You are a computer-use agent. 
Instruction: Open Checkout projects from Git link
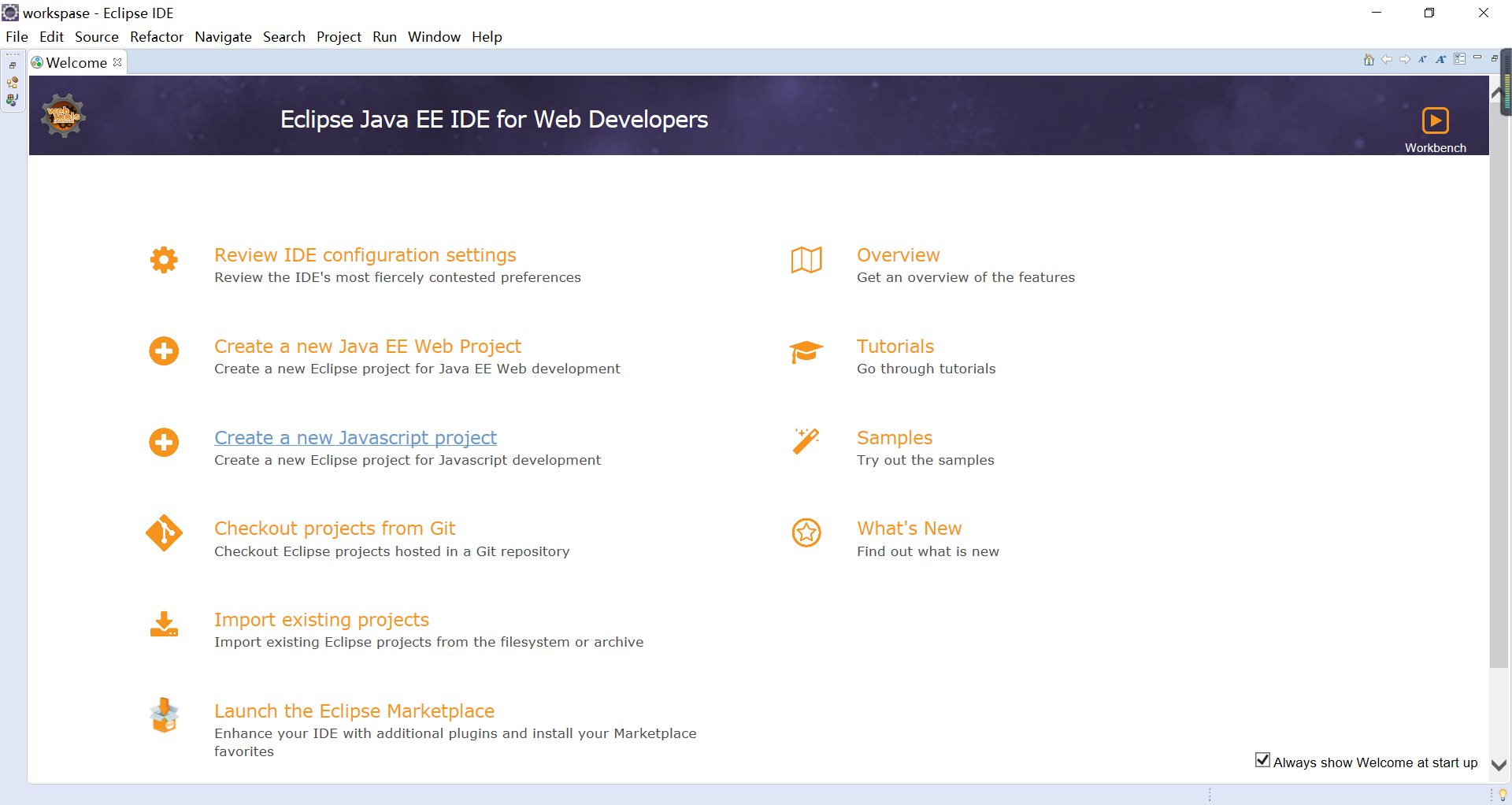335,529
